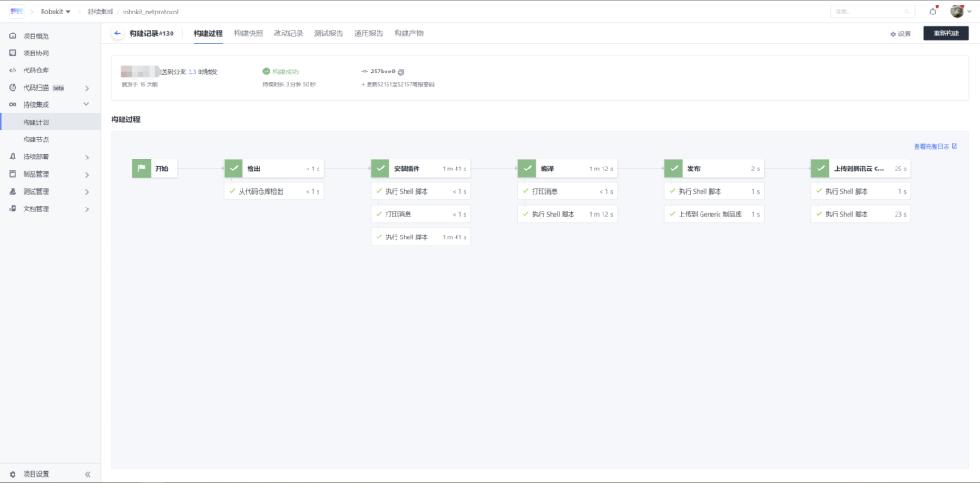The image size is (980, 483).
Task: Click the 持续集成 breadcrumb link
Action: [x=100, y=11]
